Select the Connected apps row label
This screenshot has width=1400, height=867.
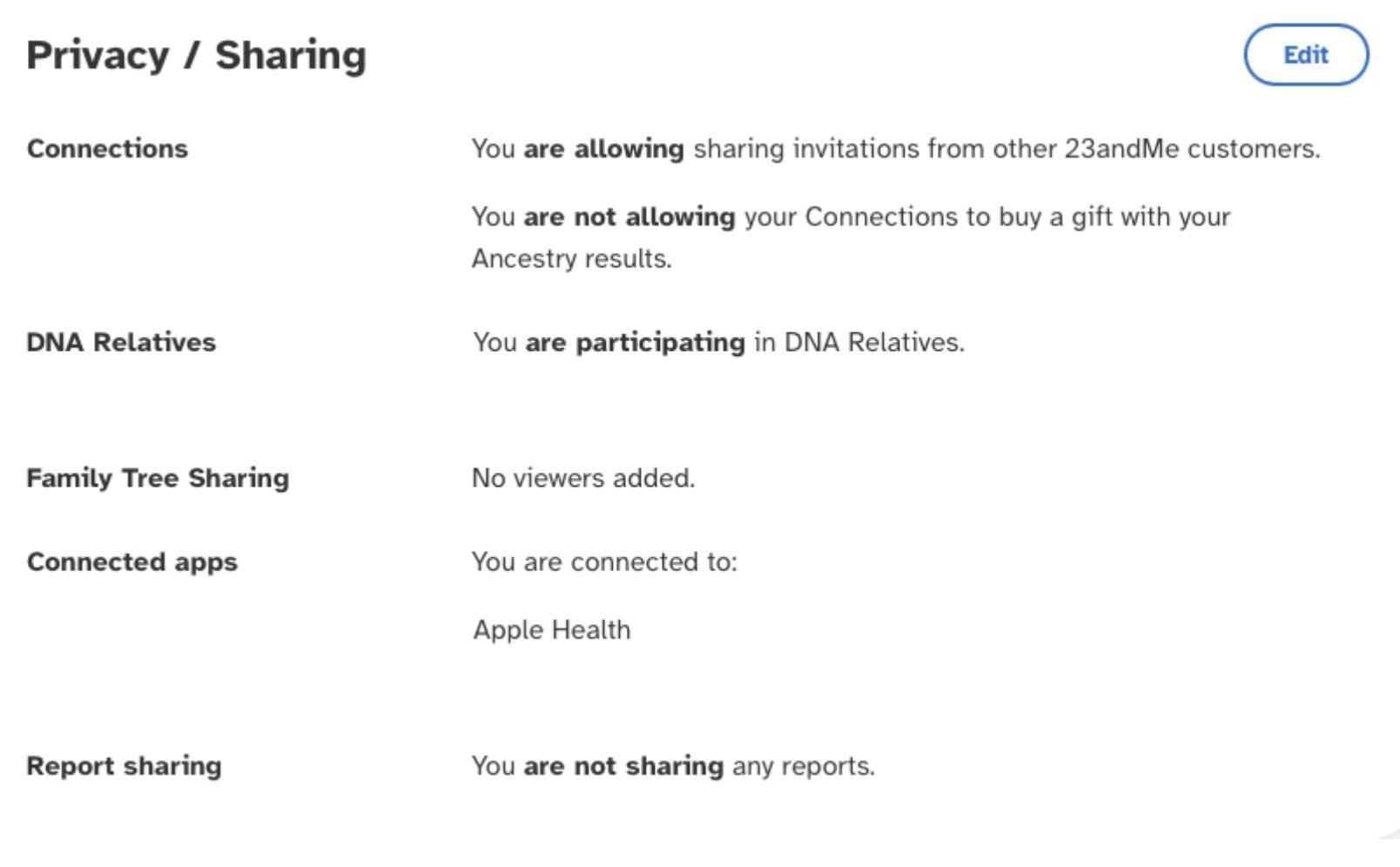pos(131,561)
